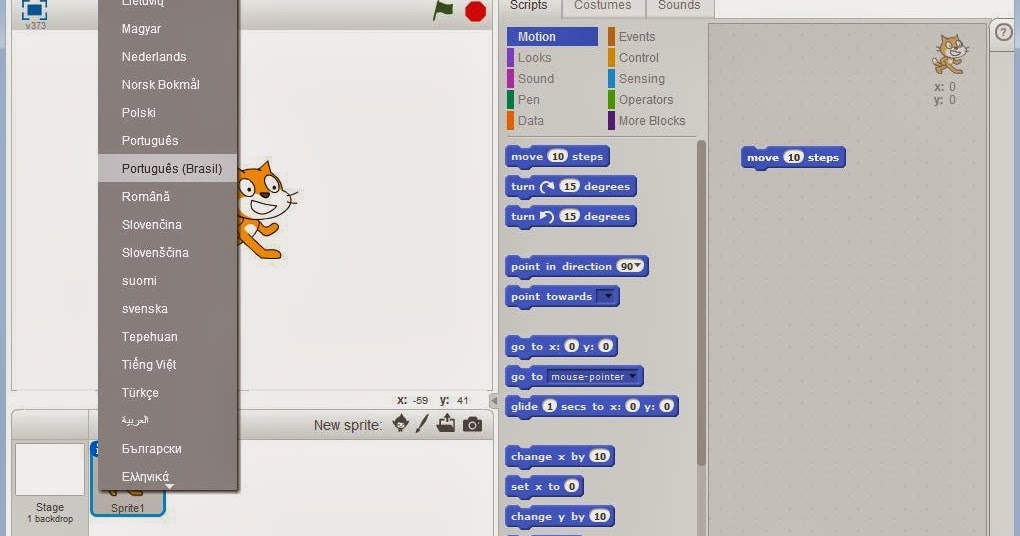Click block palette vertical scrollbar
Screen dimensions: 1020x536
coord(701,302)
